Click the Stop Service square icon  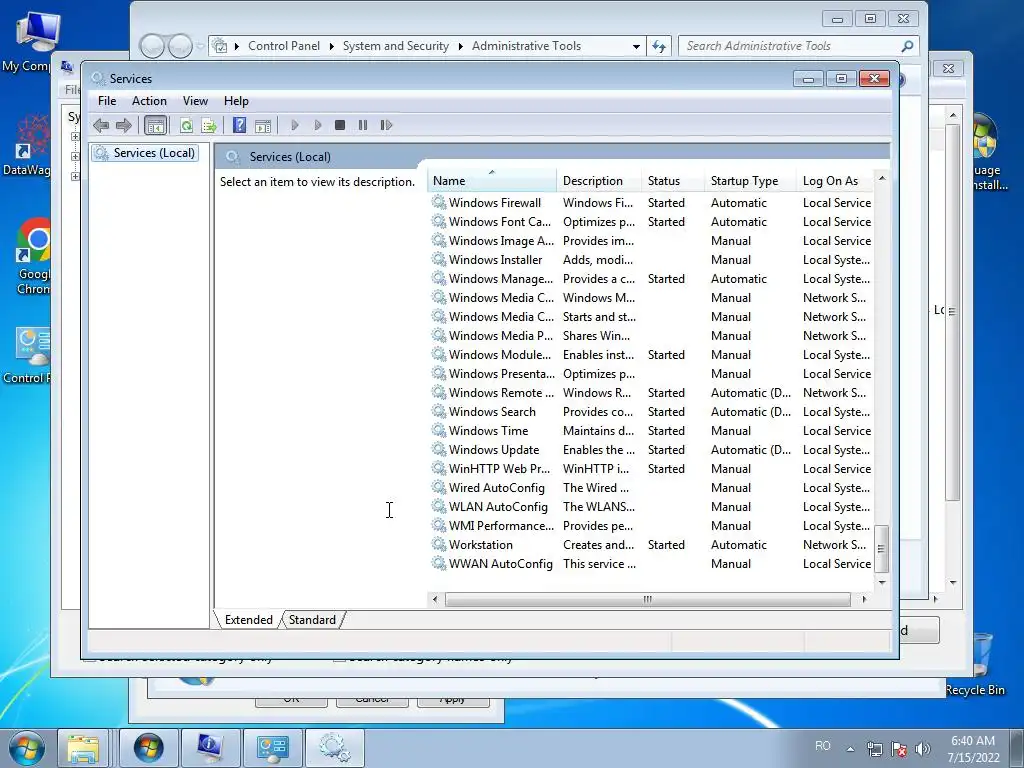point(340,125)
